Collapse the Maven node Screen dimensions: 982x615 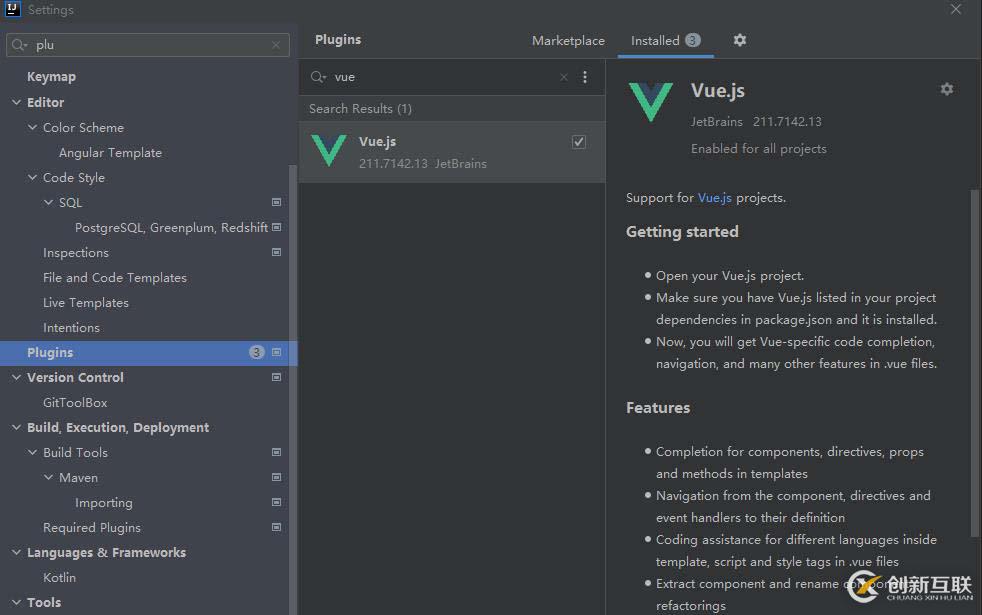48,477
